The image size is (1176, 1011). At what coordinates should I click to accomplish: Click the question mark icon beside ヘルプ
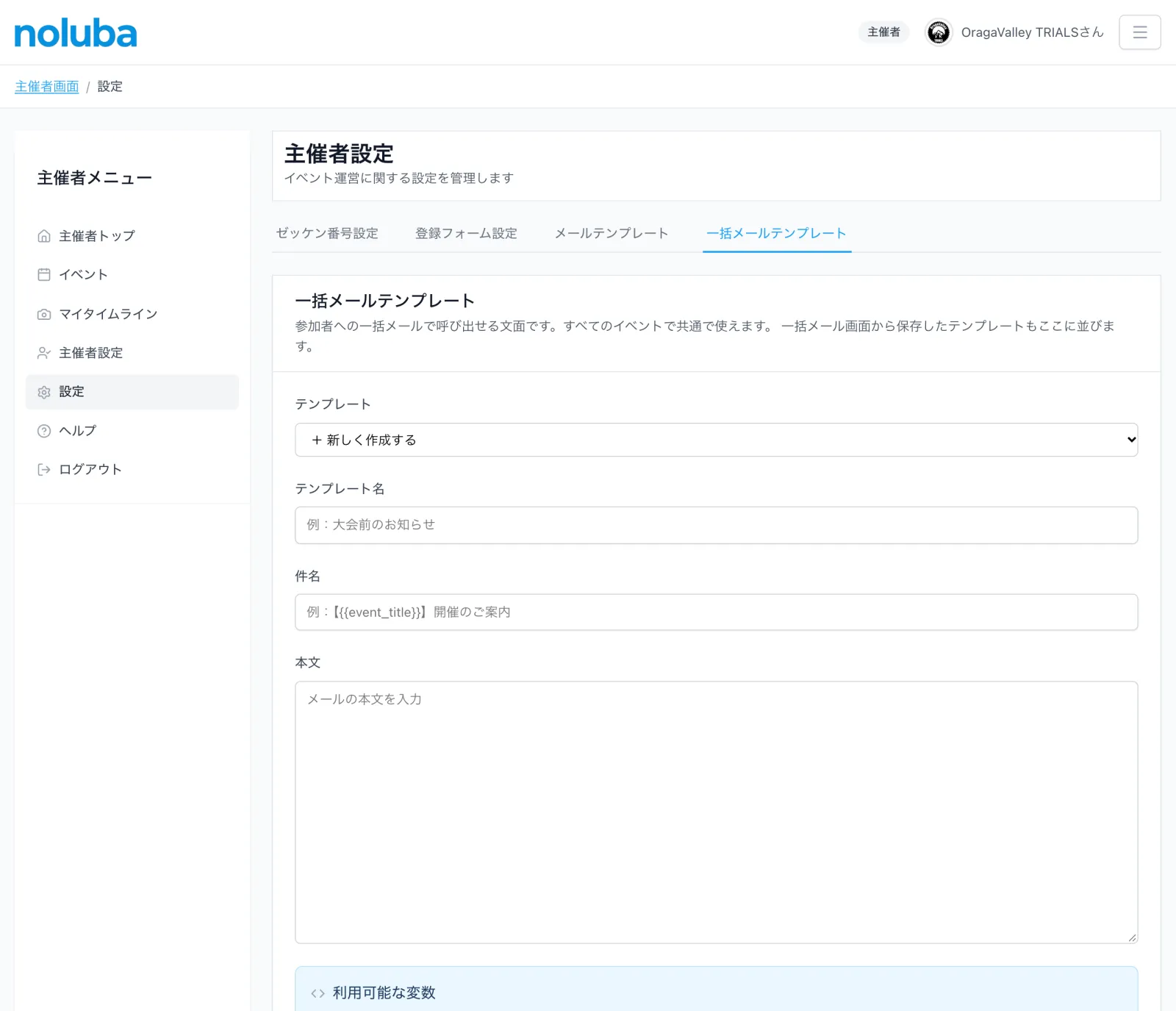pyautogui.click(x=44, y=431)
